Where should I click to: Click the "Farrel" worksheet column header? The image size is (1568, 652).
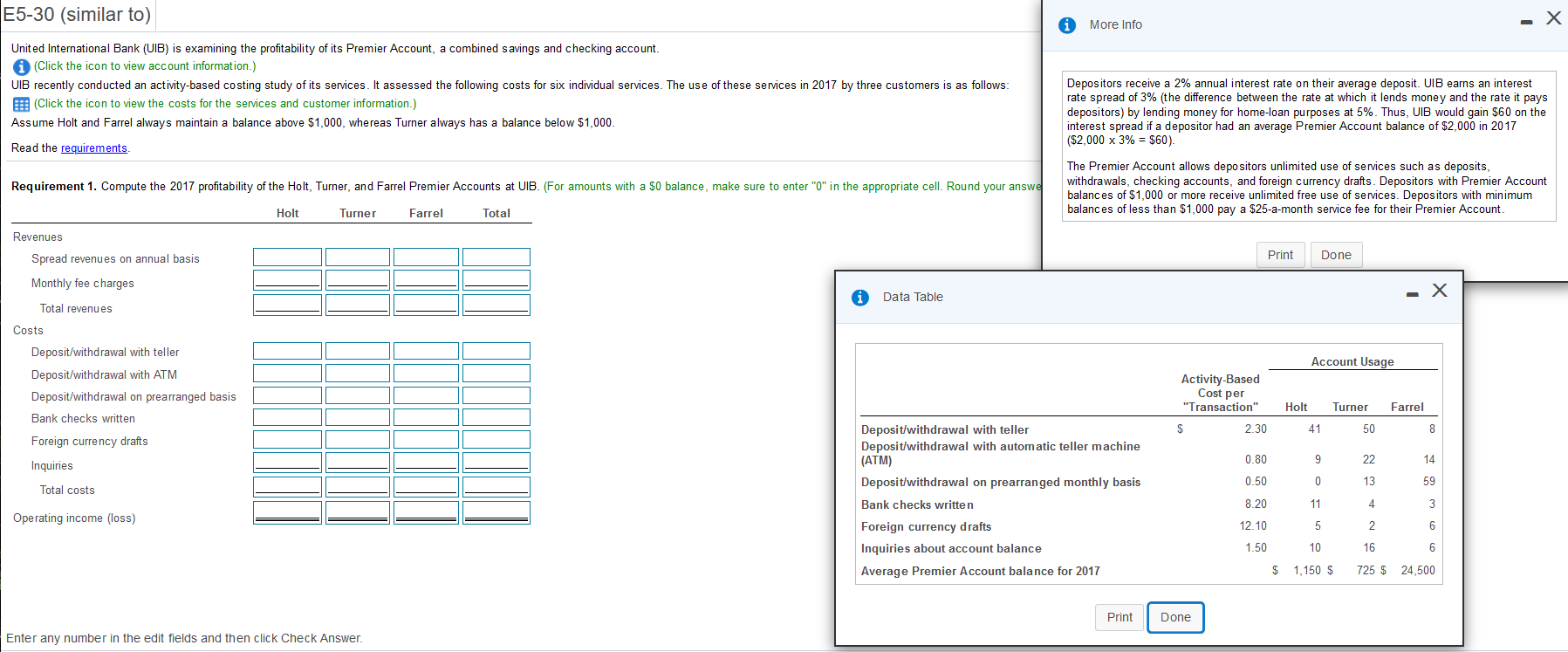point(426,213)
